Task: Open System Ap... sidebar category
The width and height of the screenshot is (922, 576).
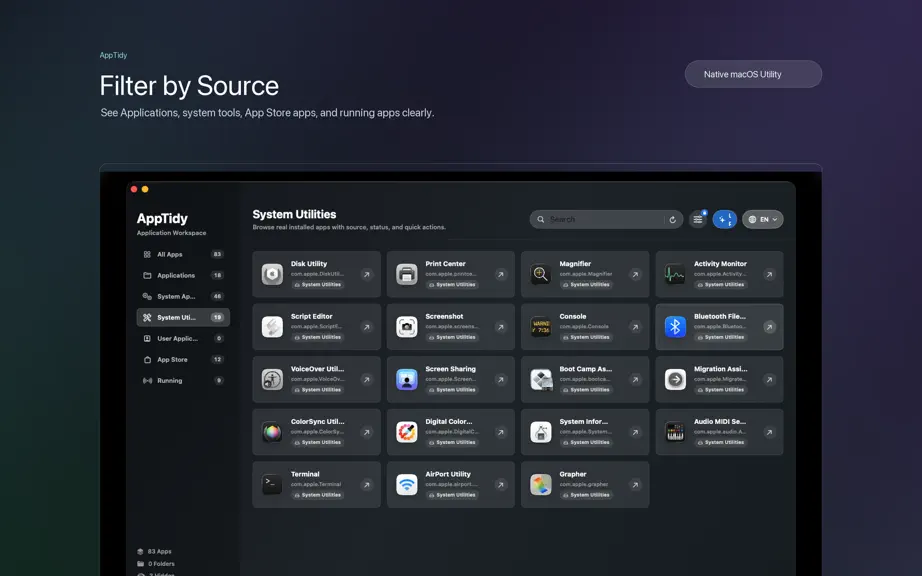Action: (x=183, y=296)
